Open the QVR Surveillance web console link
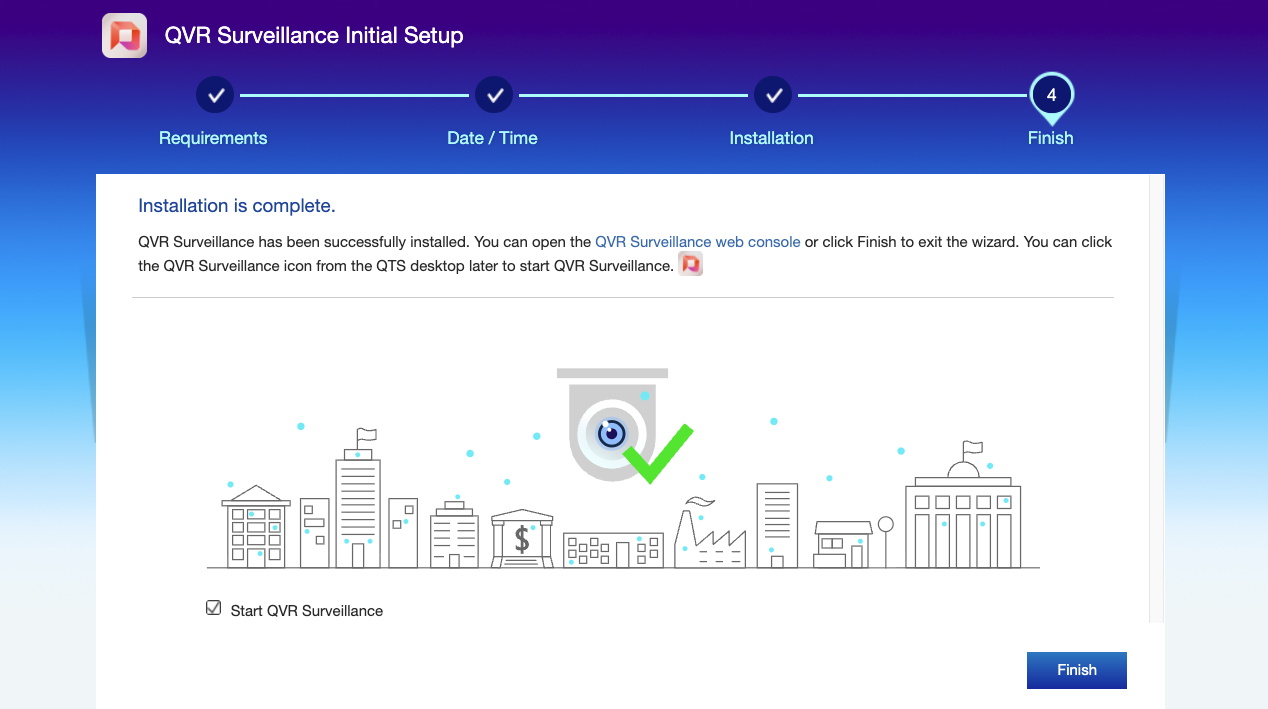Image resolution: width=1268 pixels, height=709 pixels. [x=697, y=242]
